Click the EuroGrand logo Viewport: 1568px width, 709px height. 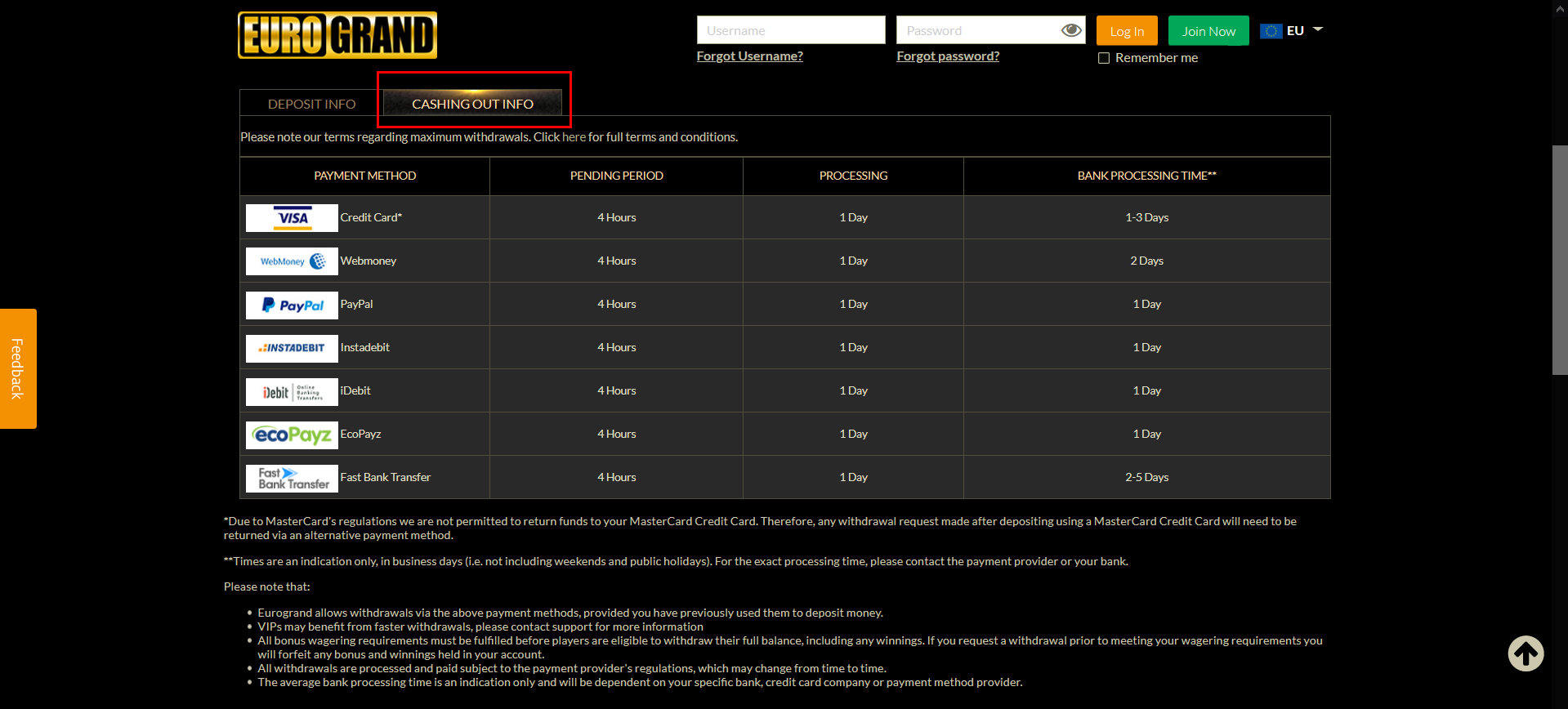[337, 35]
